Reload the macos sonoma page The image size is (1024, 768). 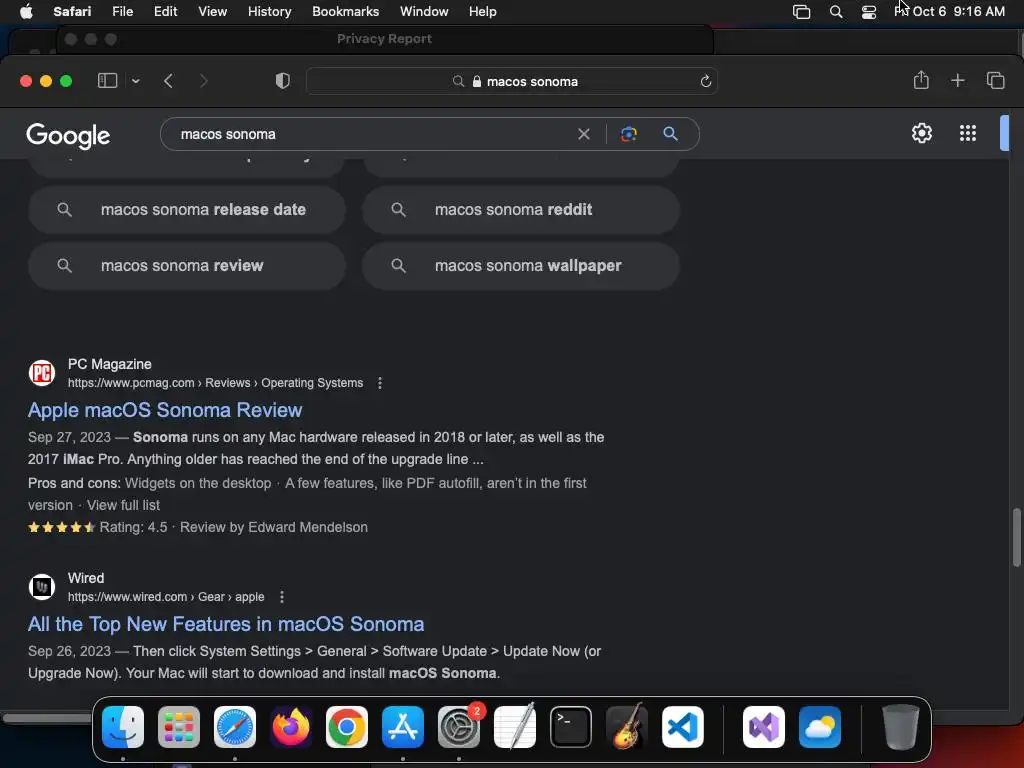[705, 81]
